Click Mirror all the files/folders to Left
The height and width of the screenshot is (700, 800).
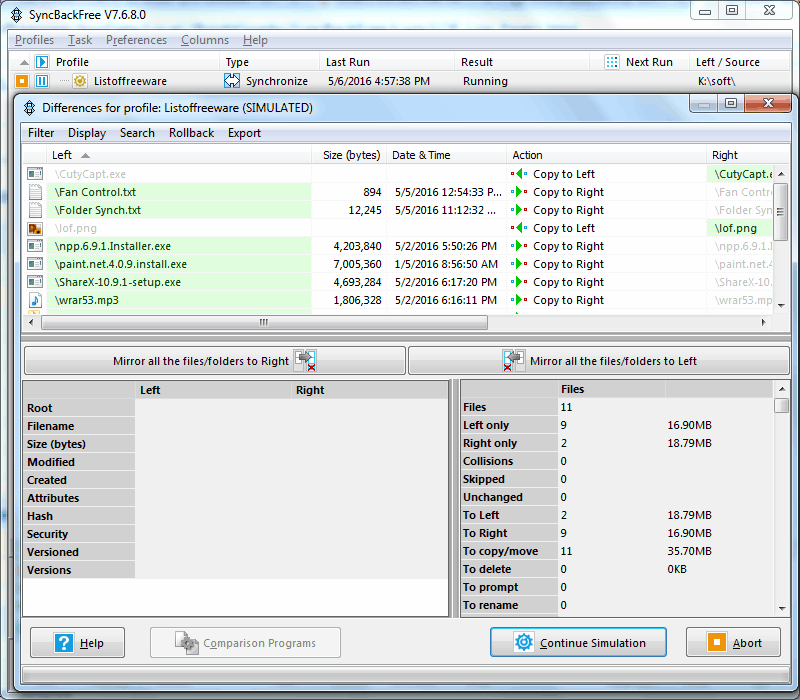[x=599, y=361]
